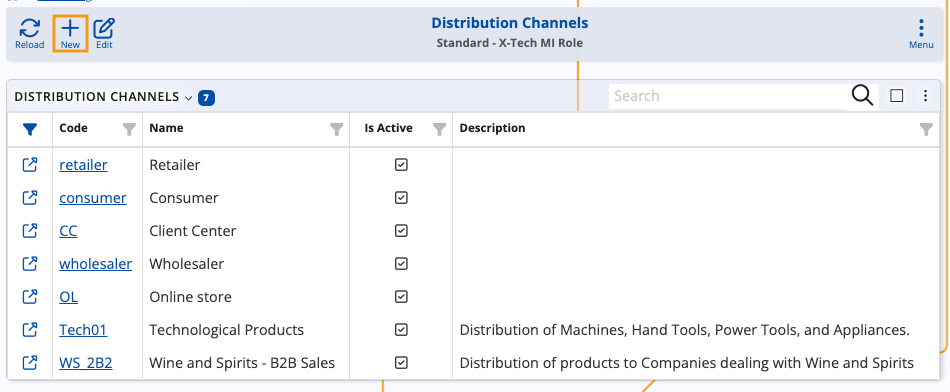
Task: Open the Name column filter funnel
Action: point(337,128)
